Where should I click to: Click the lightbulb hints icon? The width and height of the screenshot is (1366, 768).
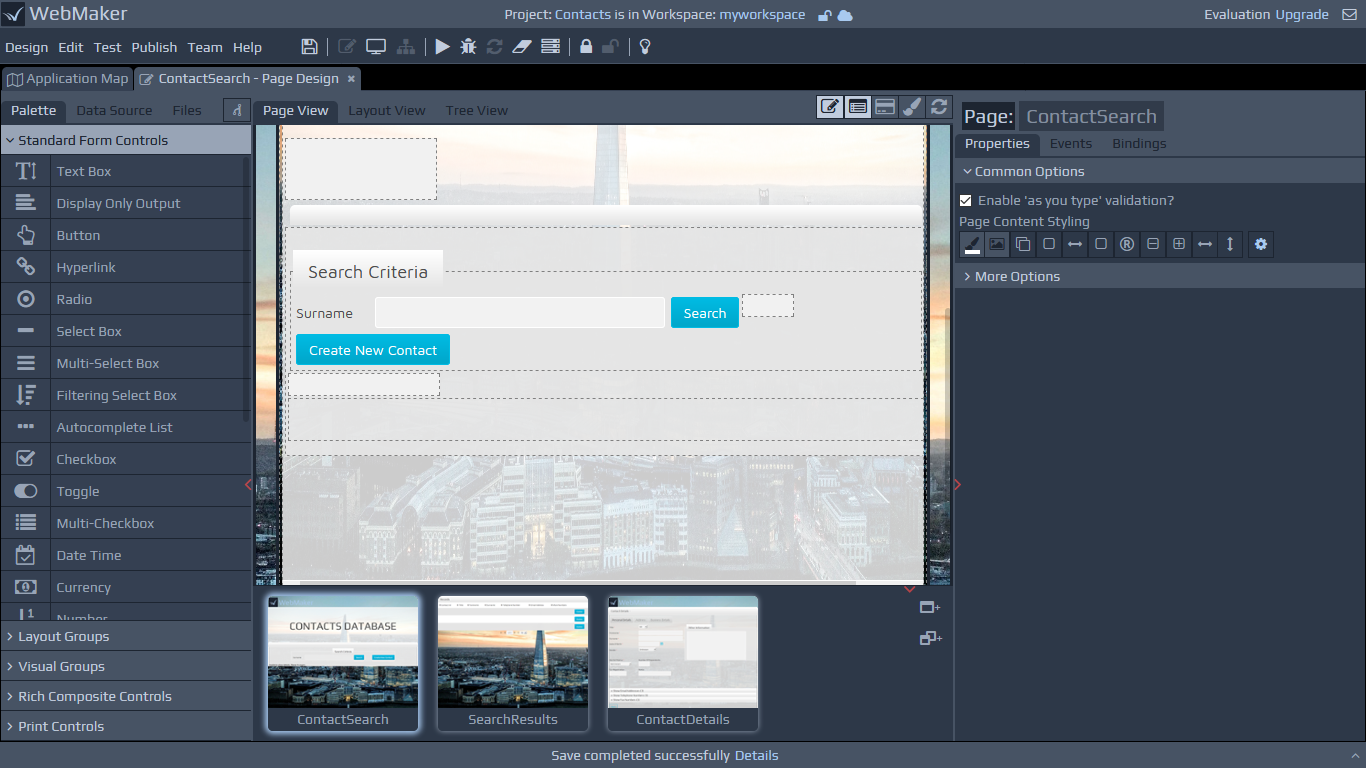pos(645,47)
